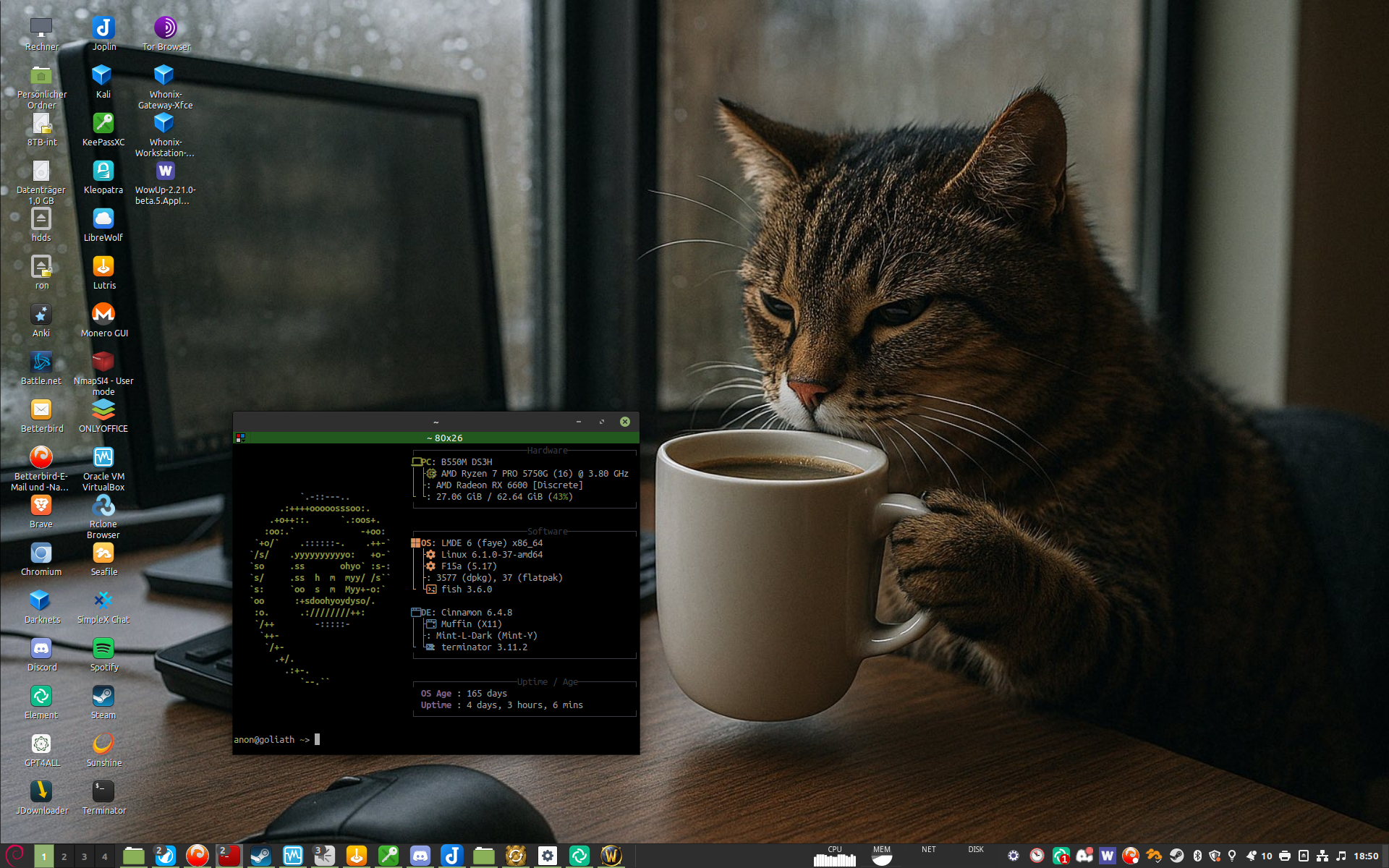1389x868 pixels.
Task: Click the Element tray icon with badge
Action: coord(1061,856)
